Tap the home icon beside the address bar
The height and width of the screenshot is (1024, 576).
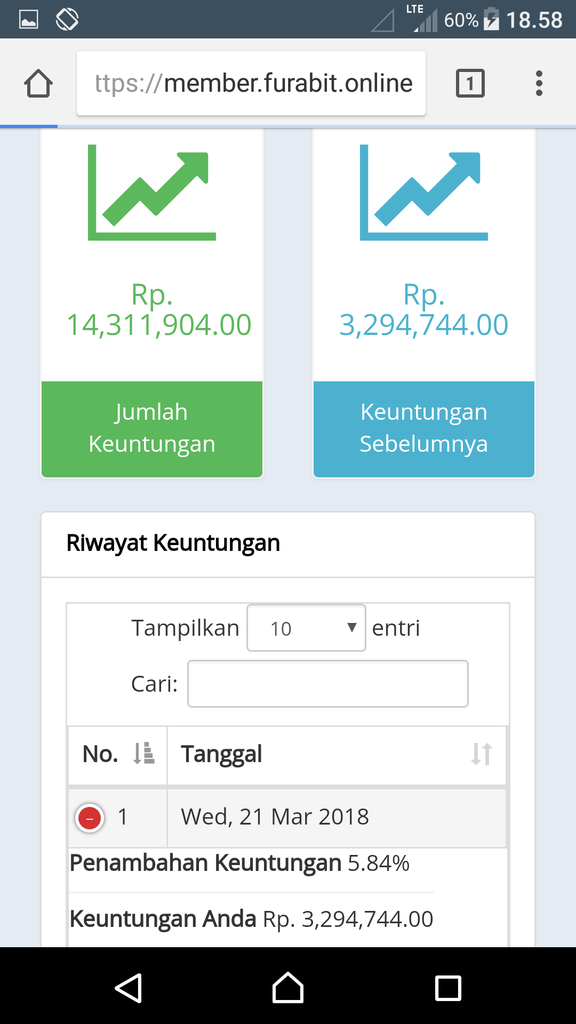pyautogui.click(x=37, y=83)
